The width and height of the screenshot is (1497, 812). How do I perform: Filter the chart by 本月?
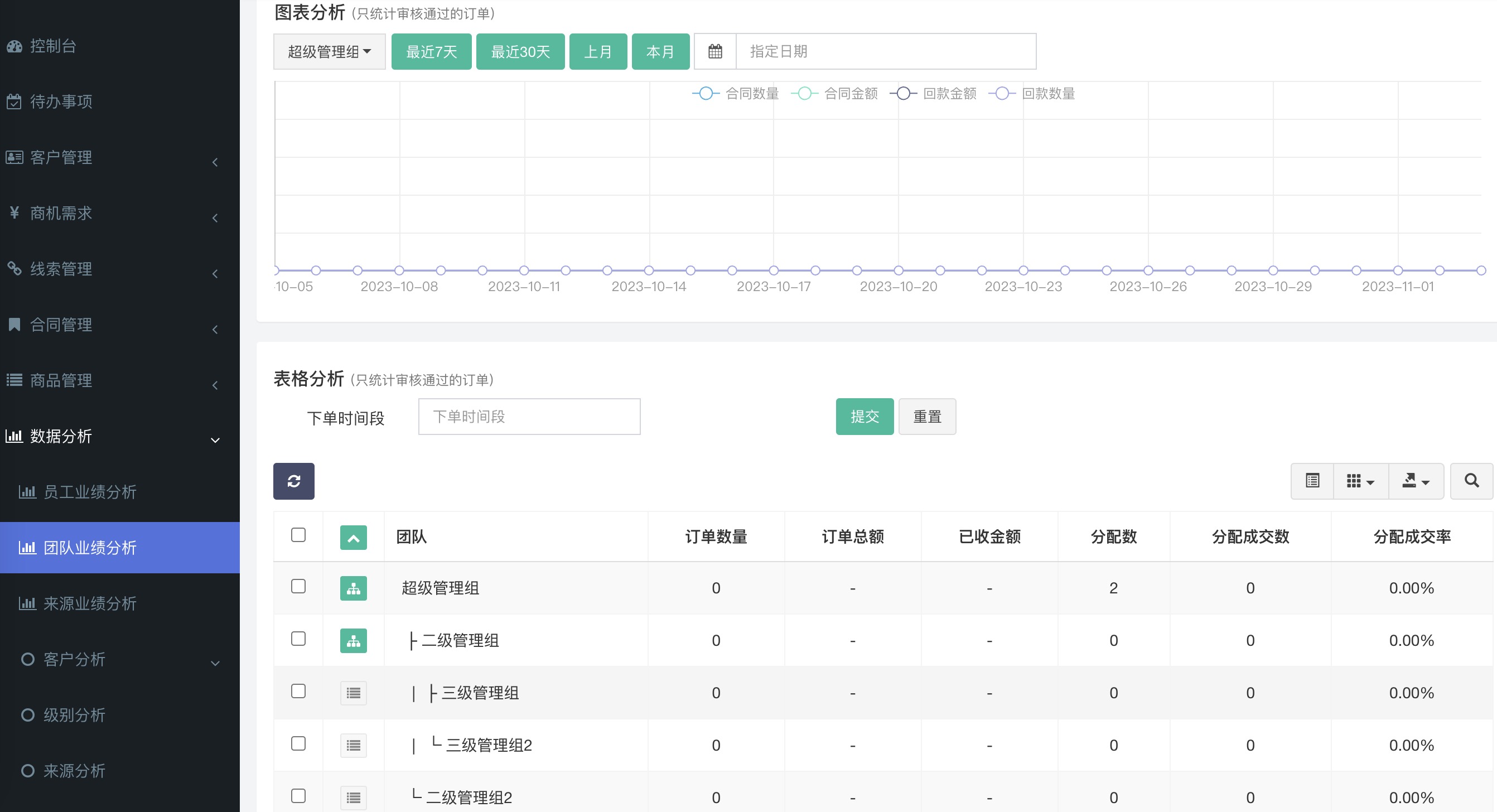[x=660, y=52]
